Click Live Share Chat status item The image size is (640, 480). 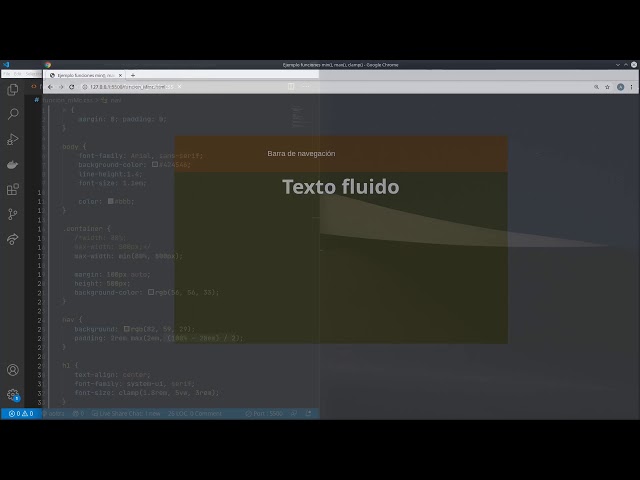point(126,414)
